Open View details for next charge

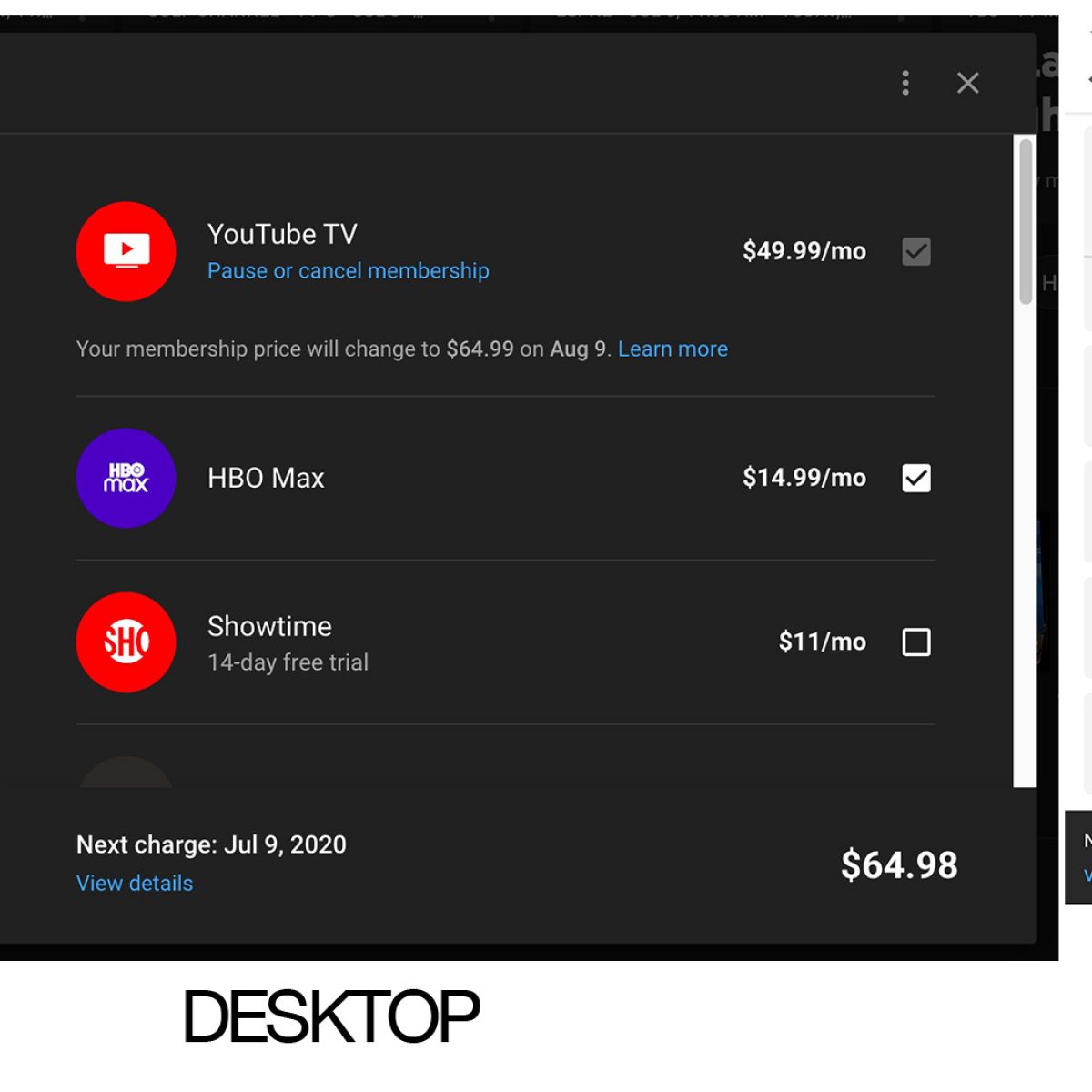tap(135, 884)
